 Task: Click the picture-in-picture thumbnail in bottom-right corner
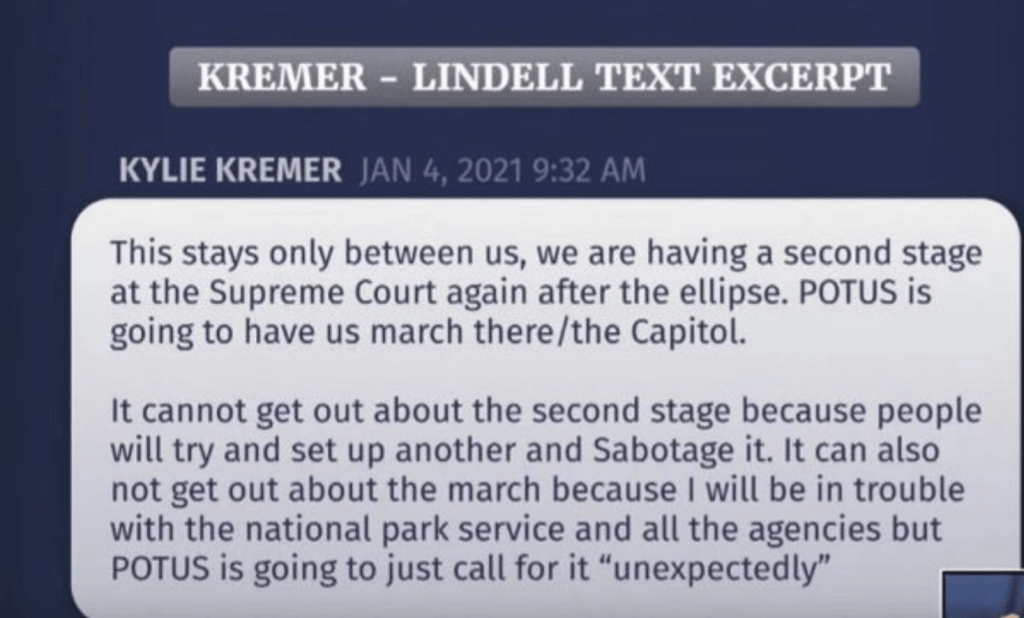click(985, 599)
